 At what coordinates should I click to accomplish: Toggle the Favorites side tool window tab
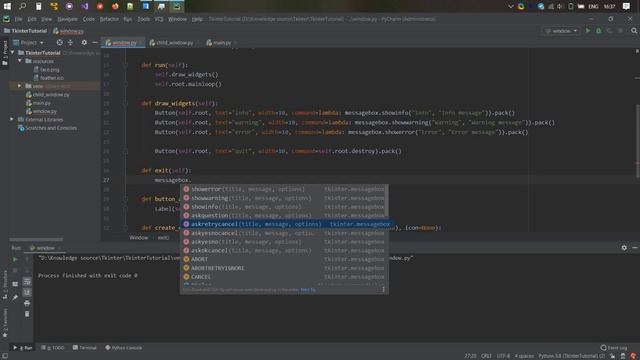point(4,322)
